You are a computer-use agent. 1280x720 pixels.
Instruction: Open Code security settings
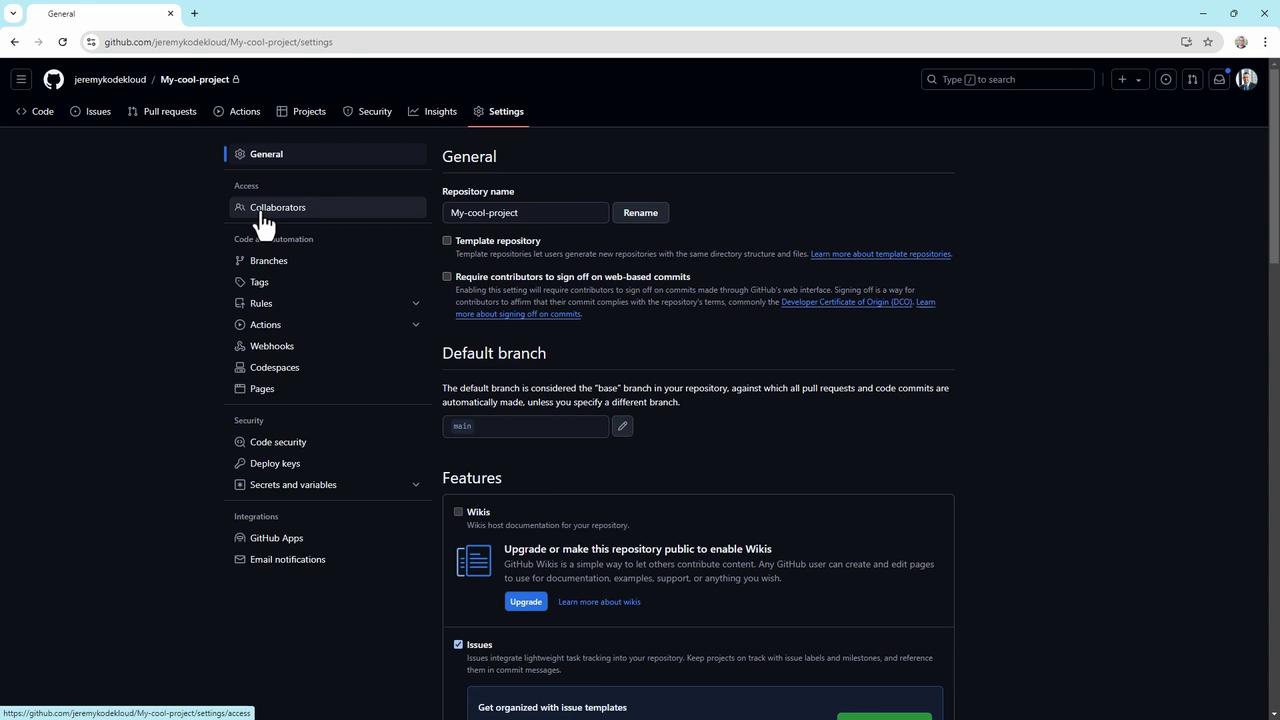pyautogui.click(x=329, y=442)
